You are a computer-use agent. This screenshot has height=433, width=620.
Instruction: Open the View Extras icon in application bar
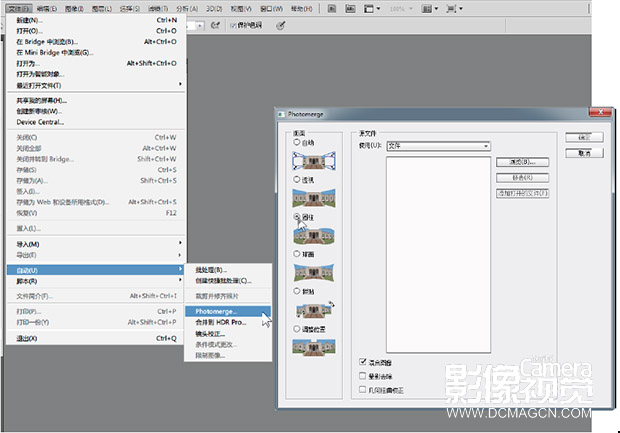372,9
